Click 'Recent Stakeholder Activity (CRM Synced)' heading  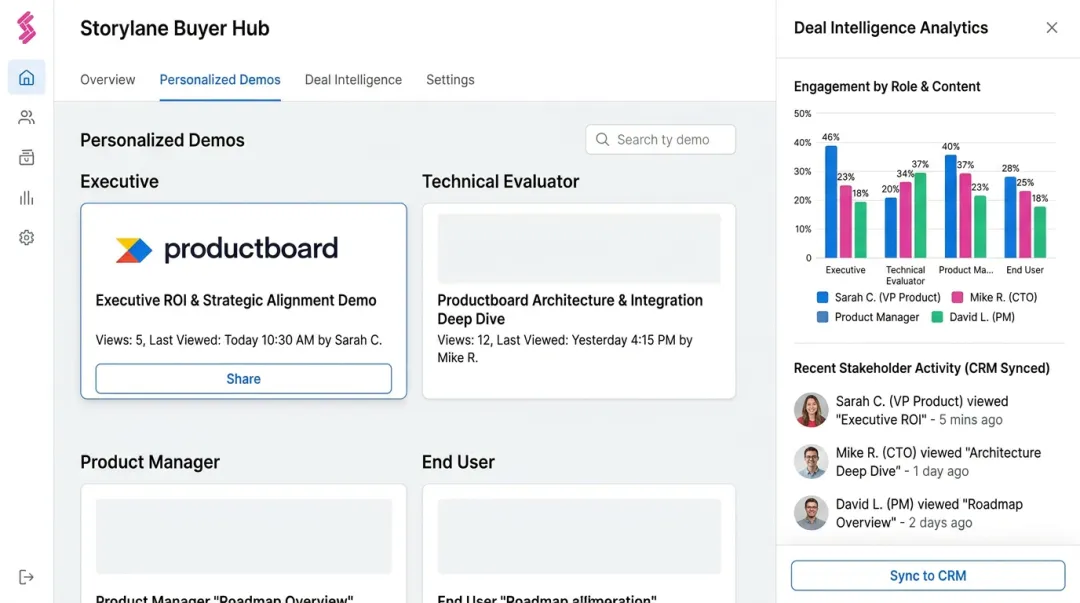point(922,368)
